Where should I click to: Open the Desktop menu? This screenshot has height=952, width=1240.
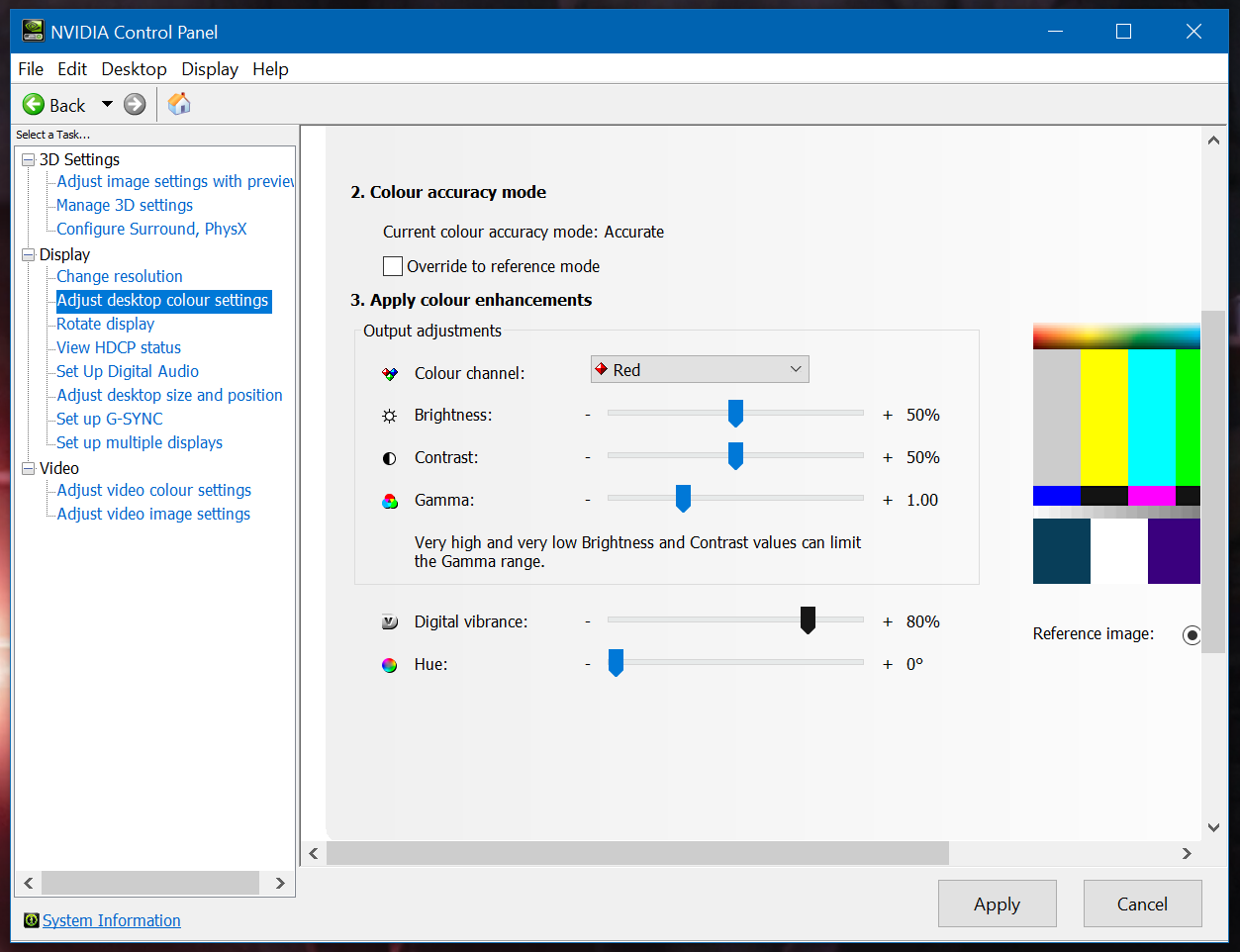point(134,69)
